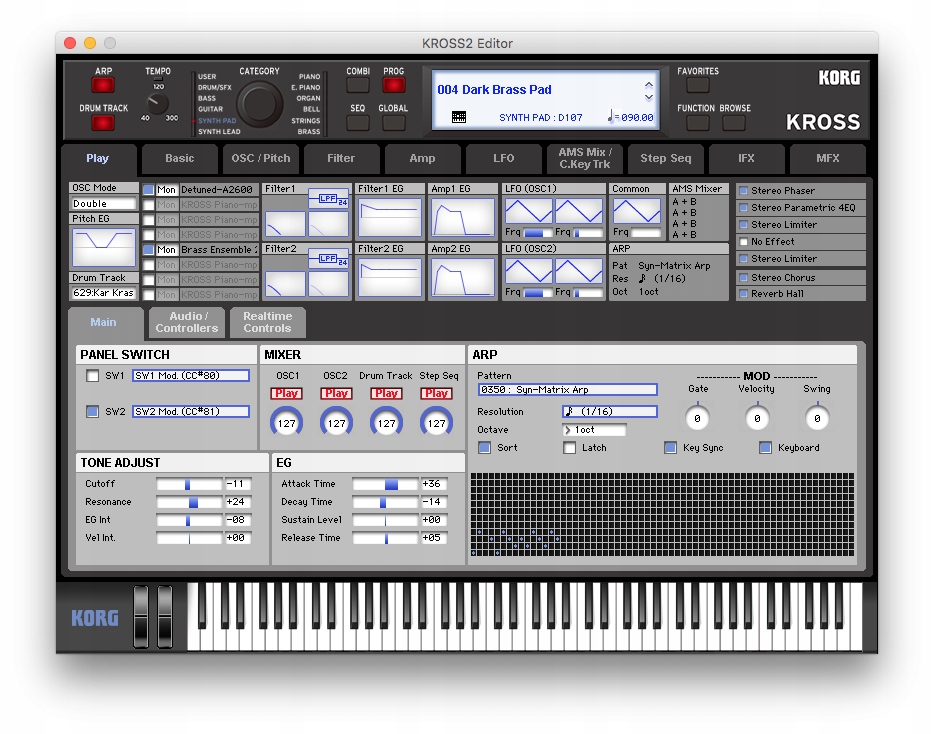
Task: Step program down with display arrow
Action: pyautogui.click(x=649, y=97)
